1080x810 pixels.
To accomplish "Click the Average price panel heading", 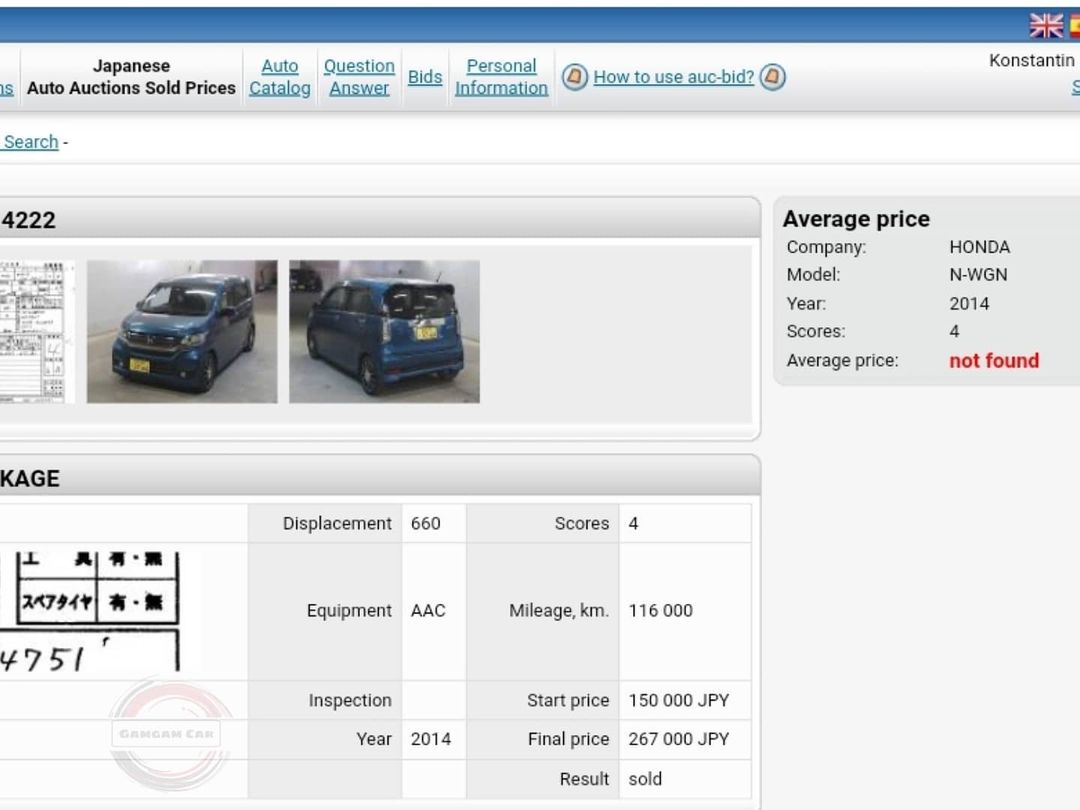I will [x=856, y=219].
